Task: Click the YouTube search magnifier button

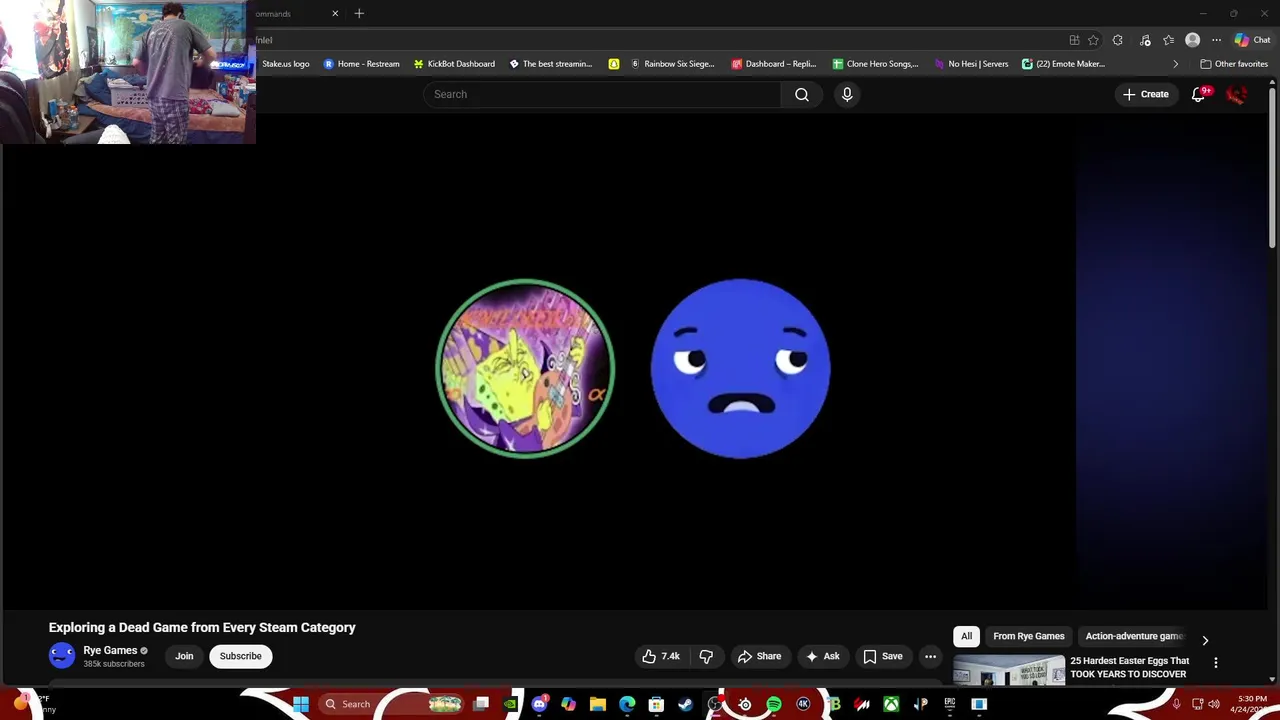Action: tap(801, 94)
